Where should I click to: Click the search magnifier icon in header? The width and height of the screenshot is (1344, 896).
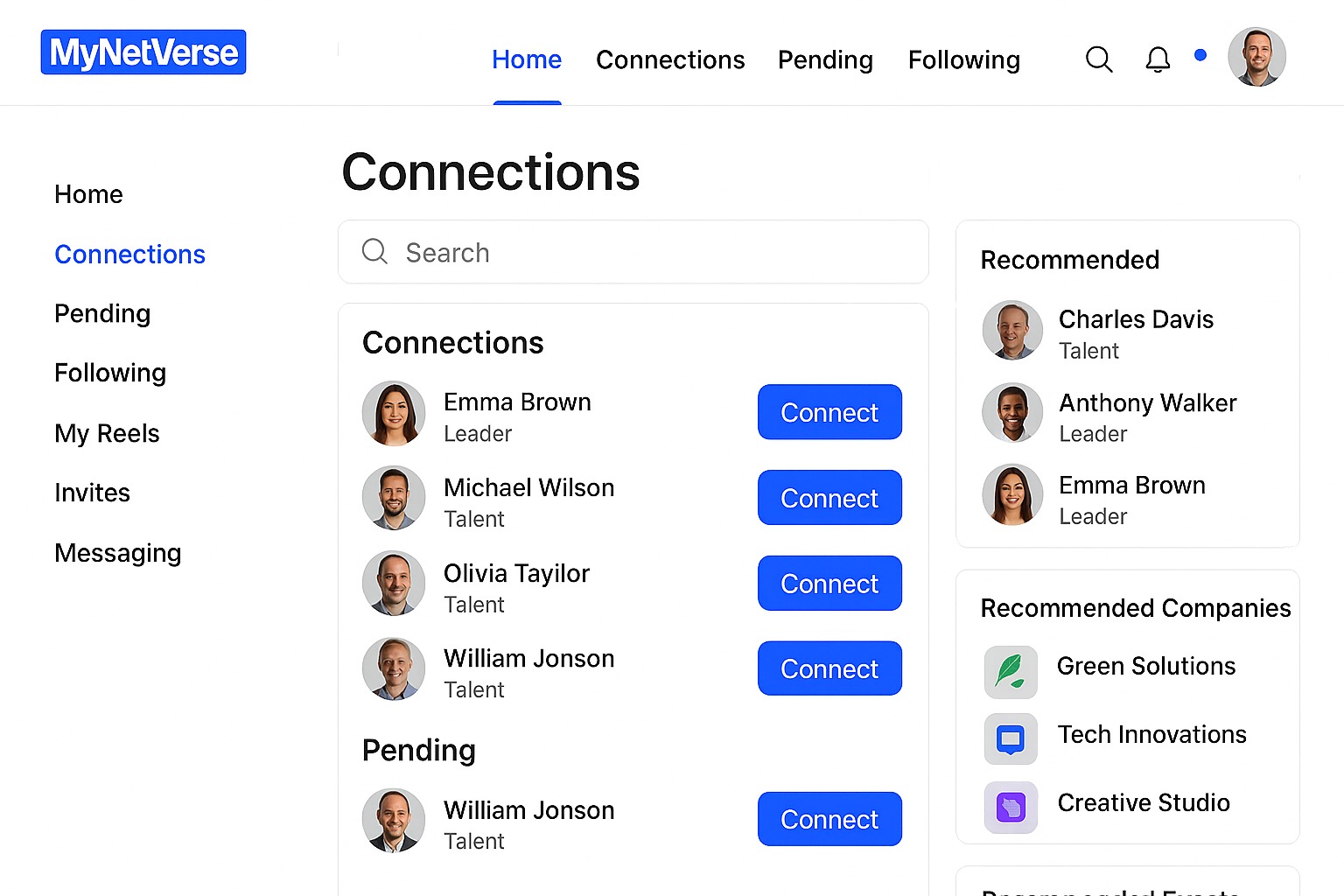tap(1099, 59)
